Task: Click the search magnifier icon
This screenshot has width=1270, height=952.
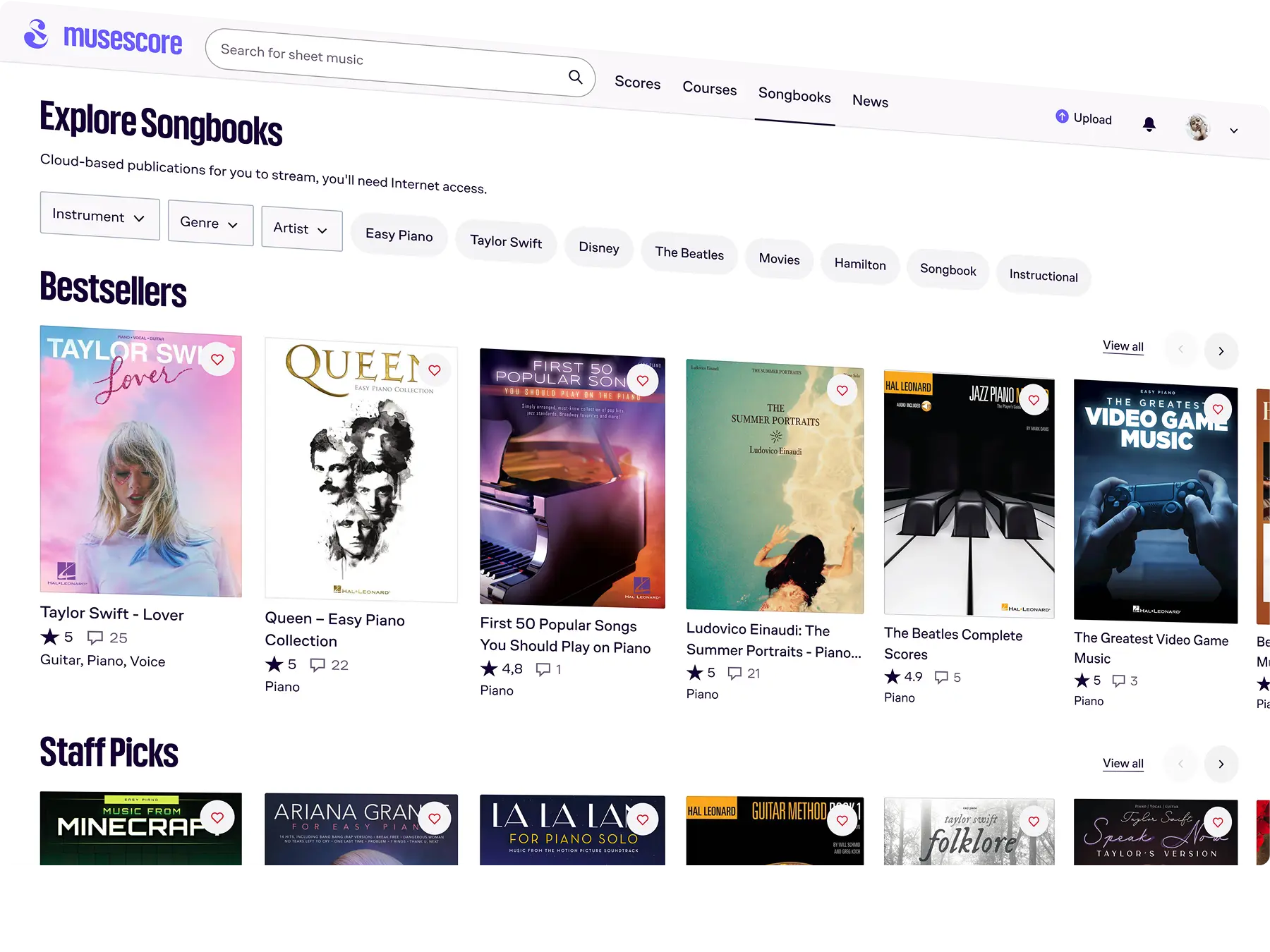Action: coord(575,77)
